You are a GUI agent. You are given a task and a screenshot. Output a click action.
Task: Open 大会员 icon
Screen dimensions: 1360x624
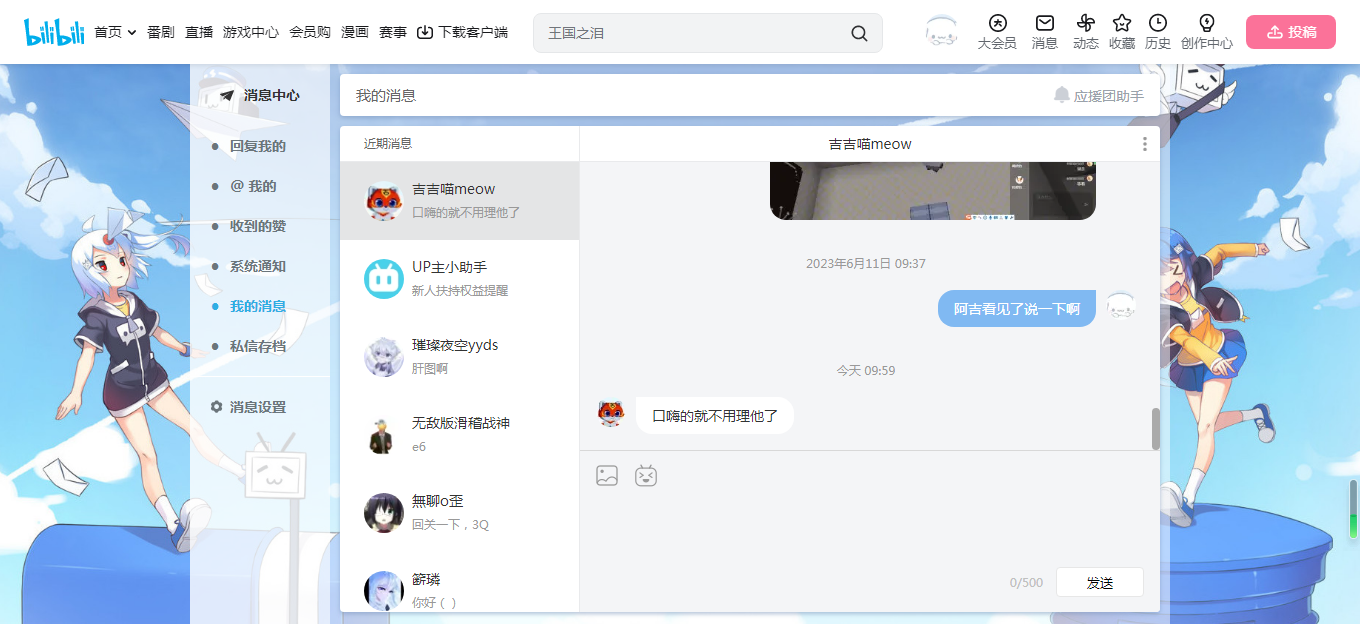pyautogui.click(x=997, y=32)
